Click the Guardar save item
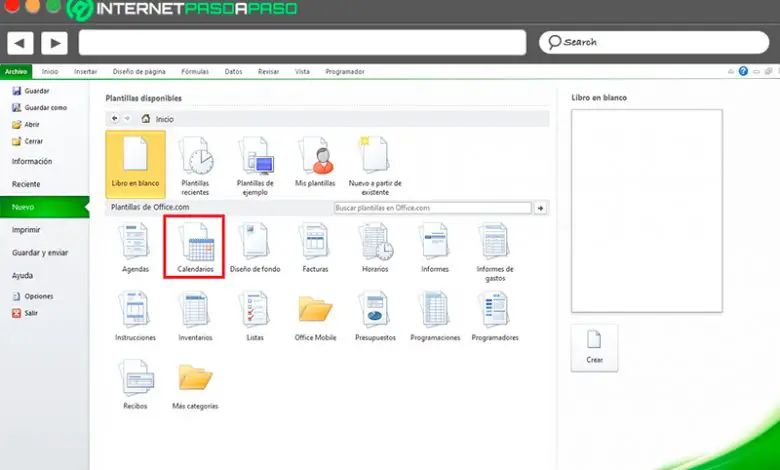Screen dimensions: 780x470 31,91
